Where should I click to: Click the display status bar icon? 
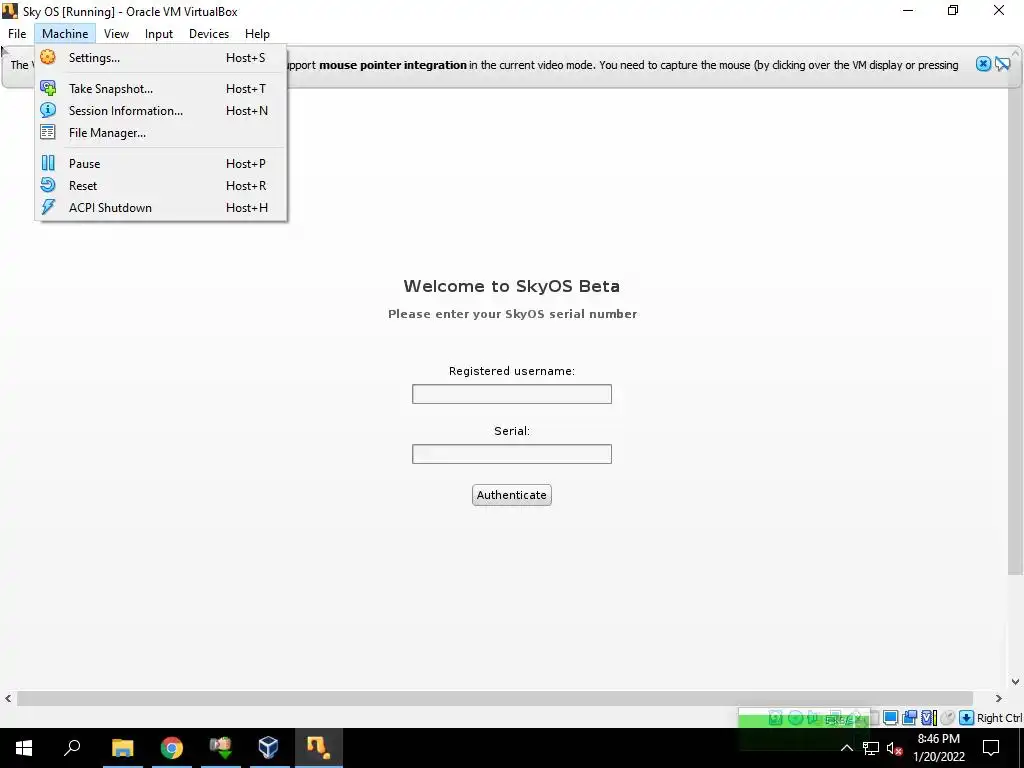tap(890, 718)
